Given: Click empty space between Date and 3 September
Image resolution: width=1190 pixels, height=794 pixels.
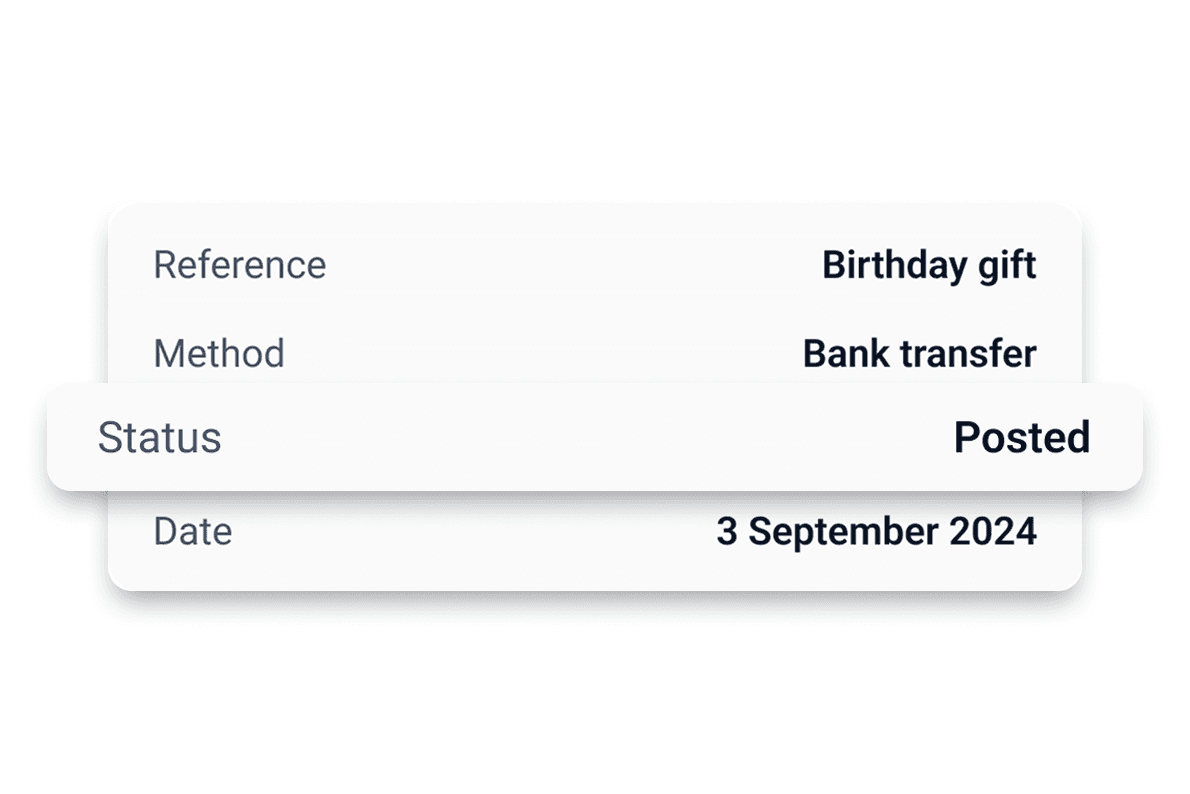Looking at the screenshot, I should tap(470, 531).
